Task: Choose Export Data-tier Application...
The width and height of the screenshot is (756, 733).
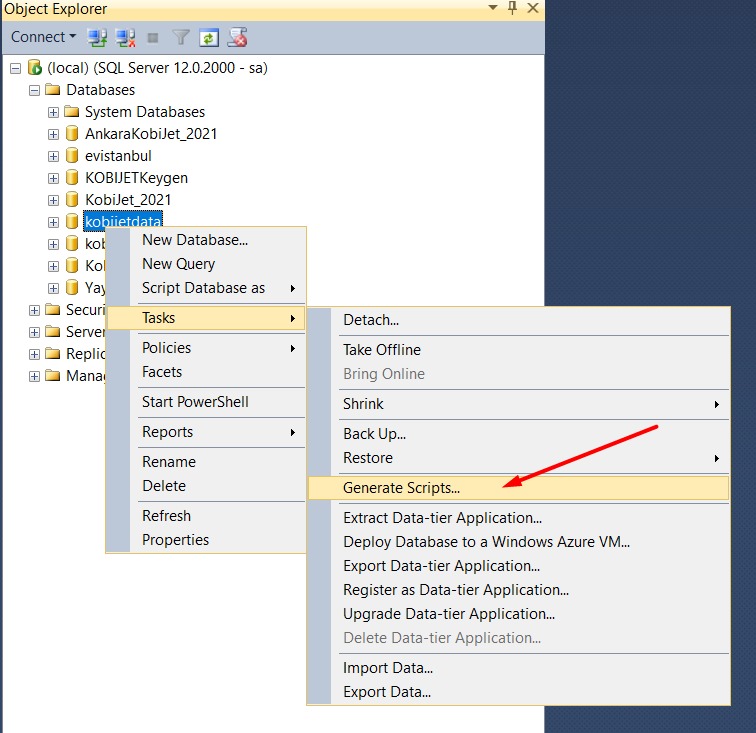Action: (x=518, y=566)
